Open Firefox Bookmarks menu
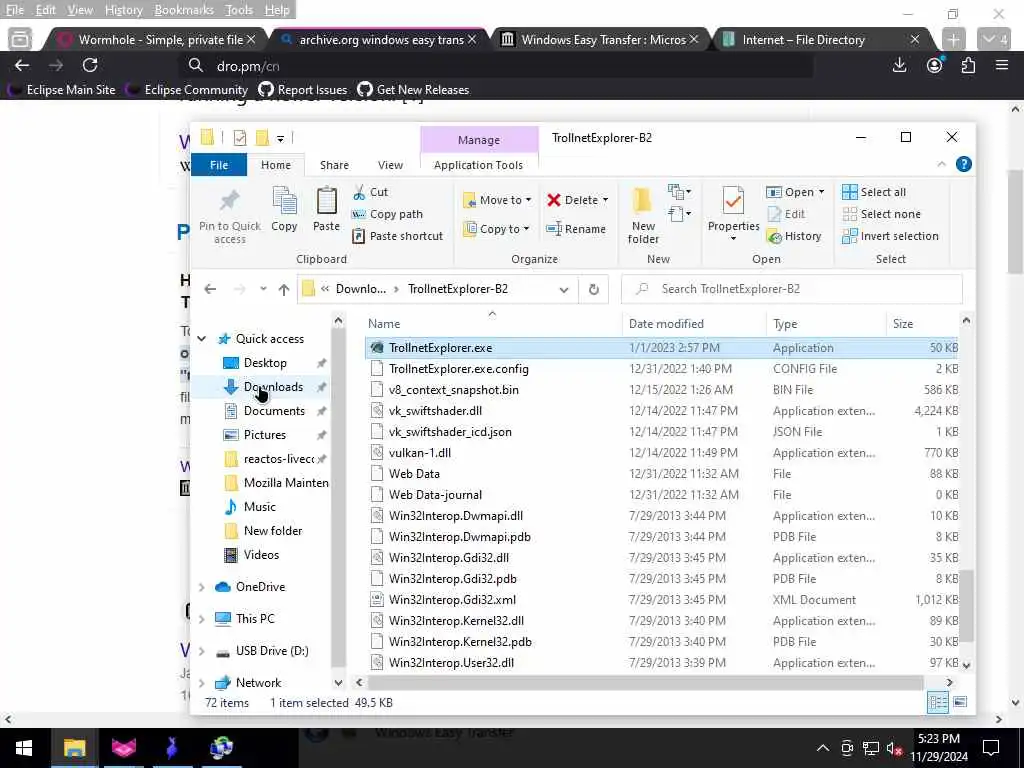Image resolution: width=1024 pixels, height=768 pixels. 184,10
